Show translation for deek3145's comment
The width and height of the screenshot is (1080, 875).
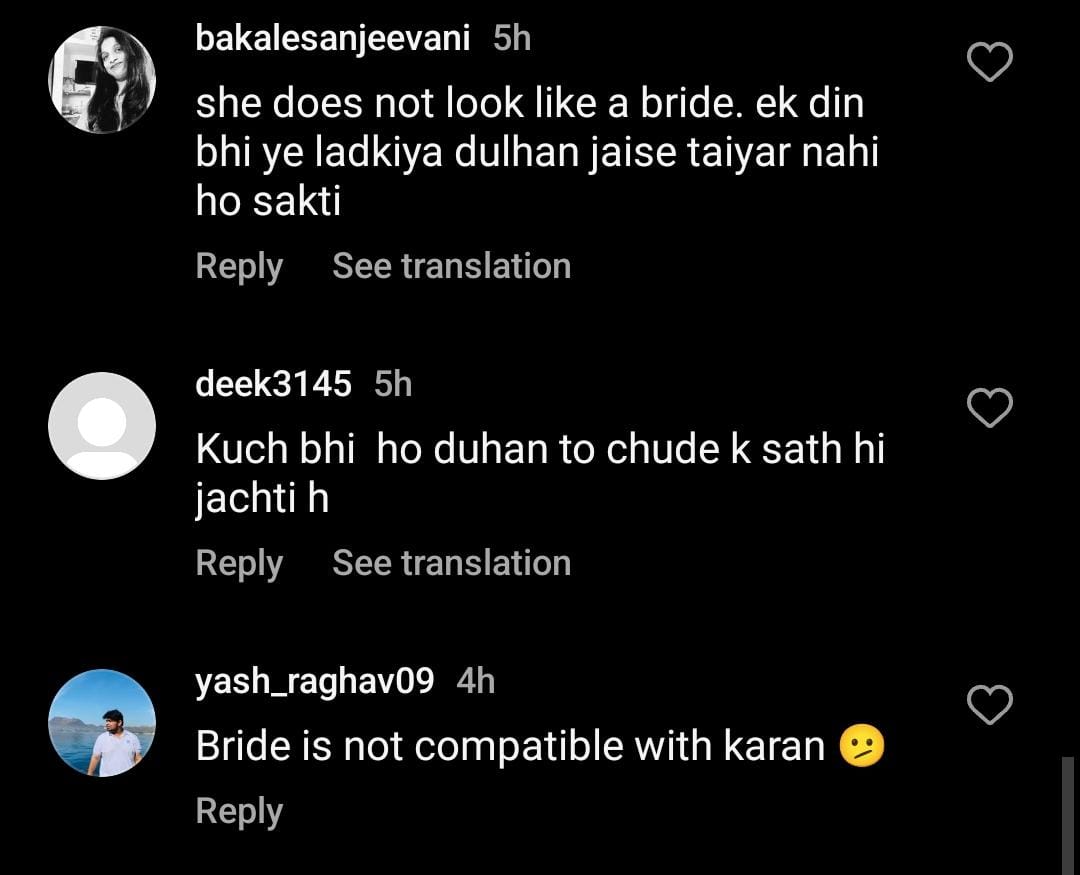[x=451, y=563]
